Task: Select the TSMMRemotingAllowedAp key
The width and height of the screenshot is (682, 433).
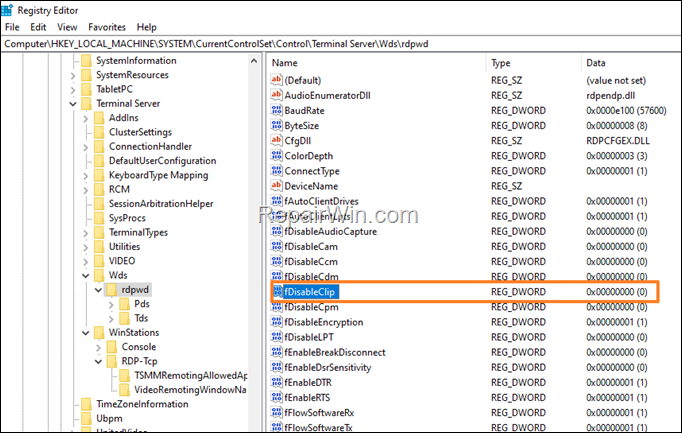Action: 191,375
